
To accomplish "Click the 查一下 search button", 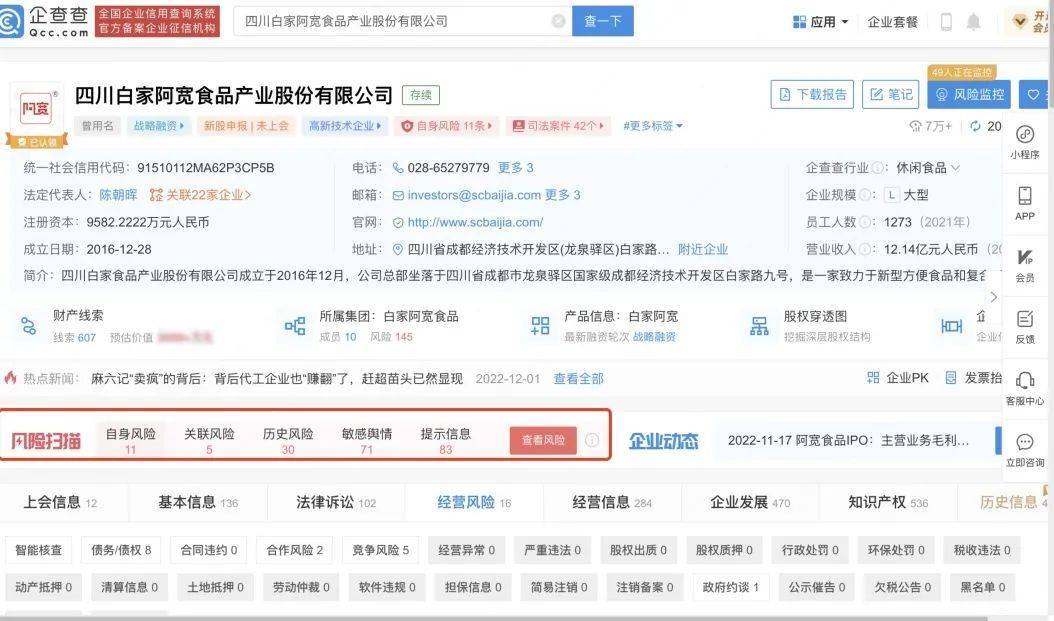I will [603, 22].
